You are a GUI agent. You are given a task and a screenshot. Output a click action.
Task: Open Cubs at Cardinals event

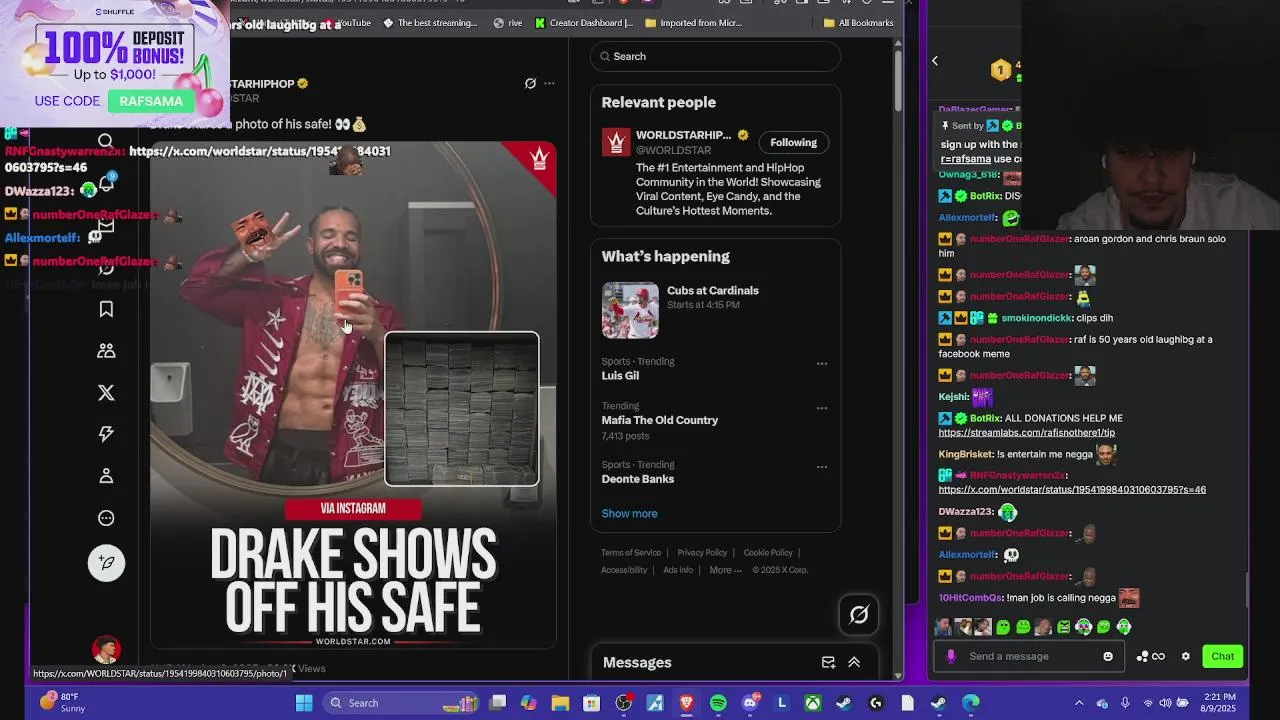[x=713, y=290]
